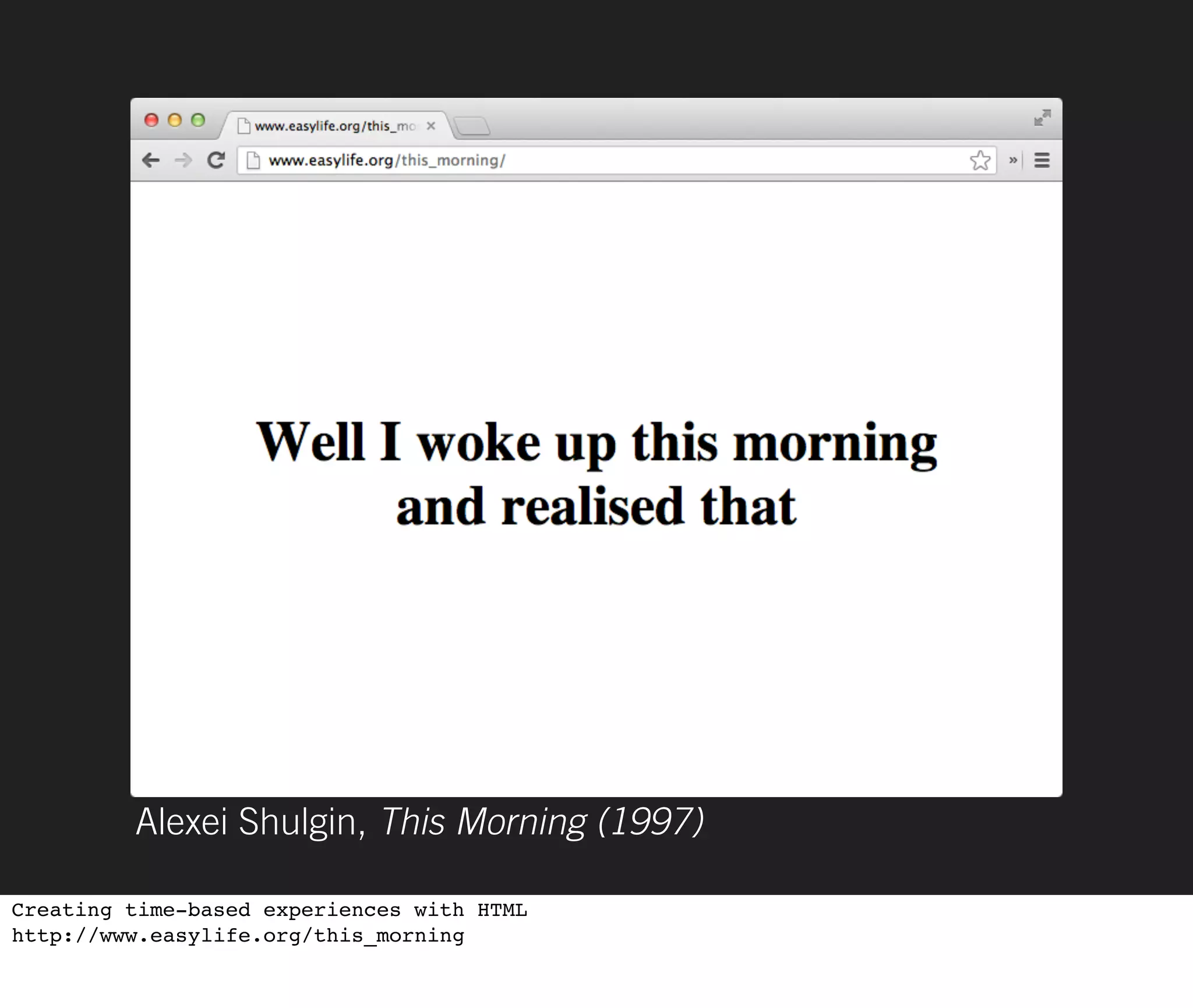Go back using the browser back arrow
The height and width of the screenshot is (1008, 1193).
[x=151, y=160]
